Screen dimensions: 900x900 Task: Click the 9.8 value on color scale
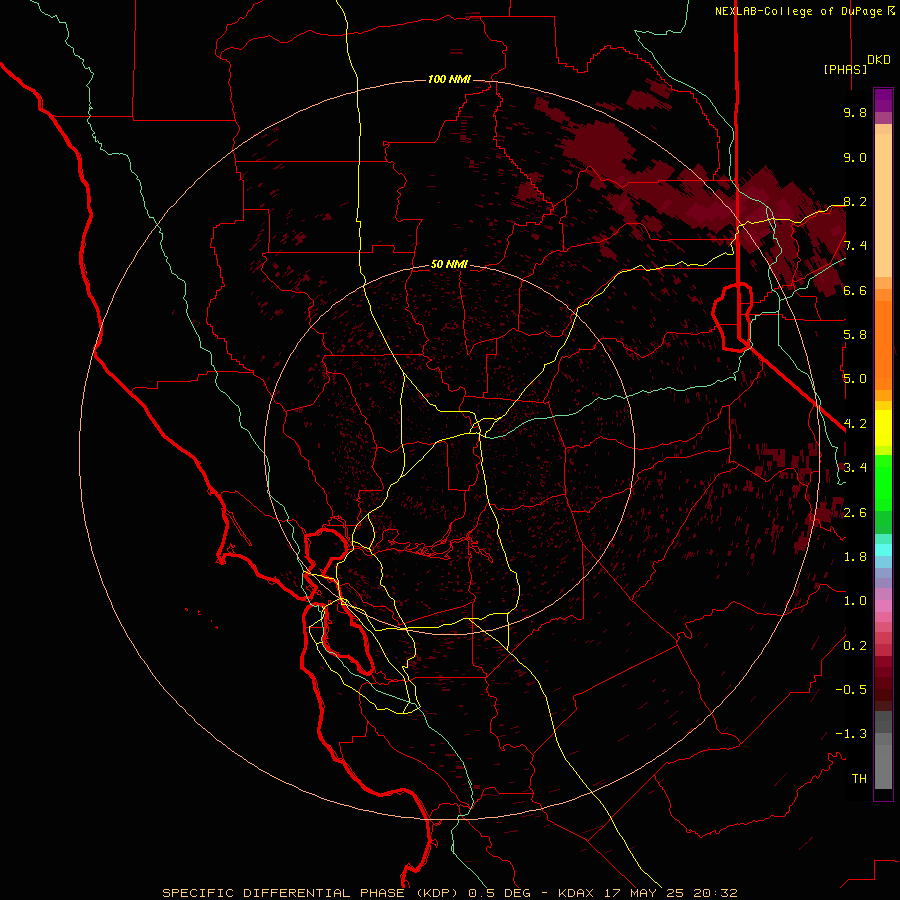(855, 112)
